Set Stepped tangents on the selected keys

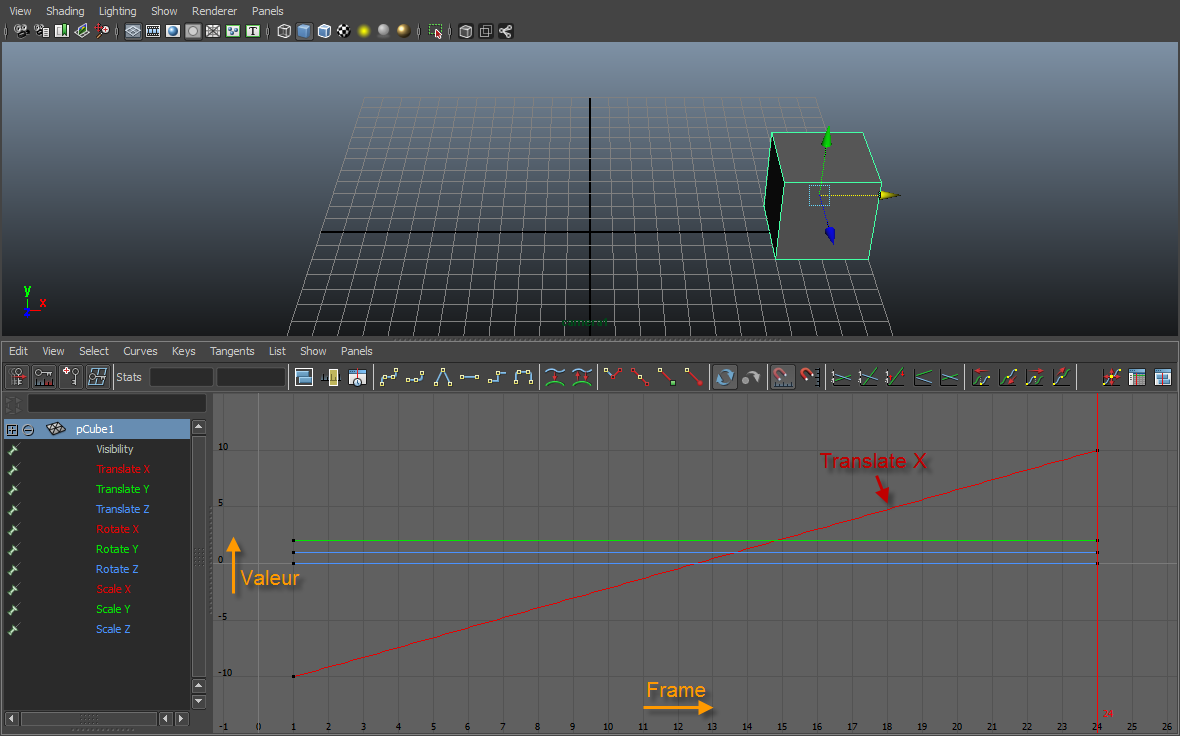coord(497,377)
